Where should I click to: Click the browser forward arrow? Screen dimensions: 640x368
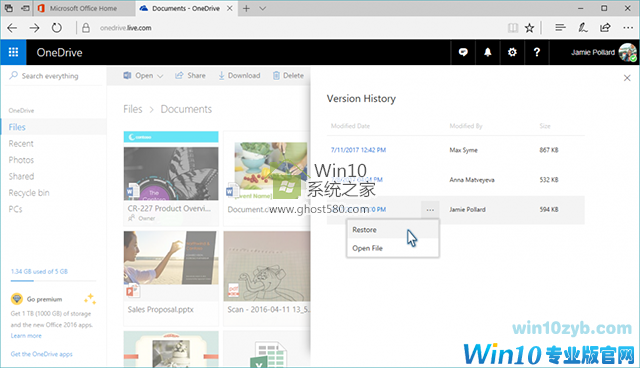pyautogui.click(x=34, y=28)
